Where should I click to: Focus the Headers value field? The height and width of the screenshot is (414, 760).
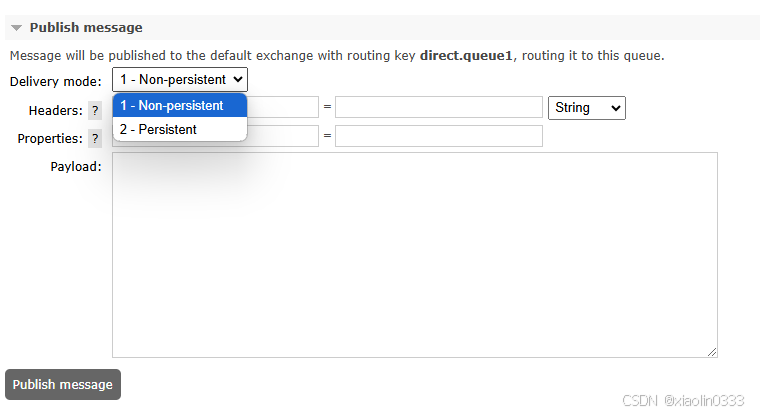(439, 107)
